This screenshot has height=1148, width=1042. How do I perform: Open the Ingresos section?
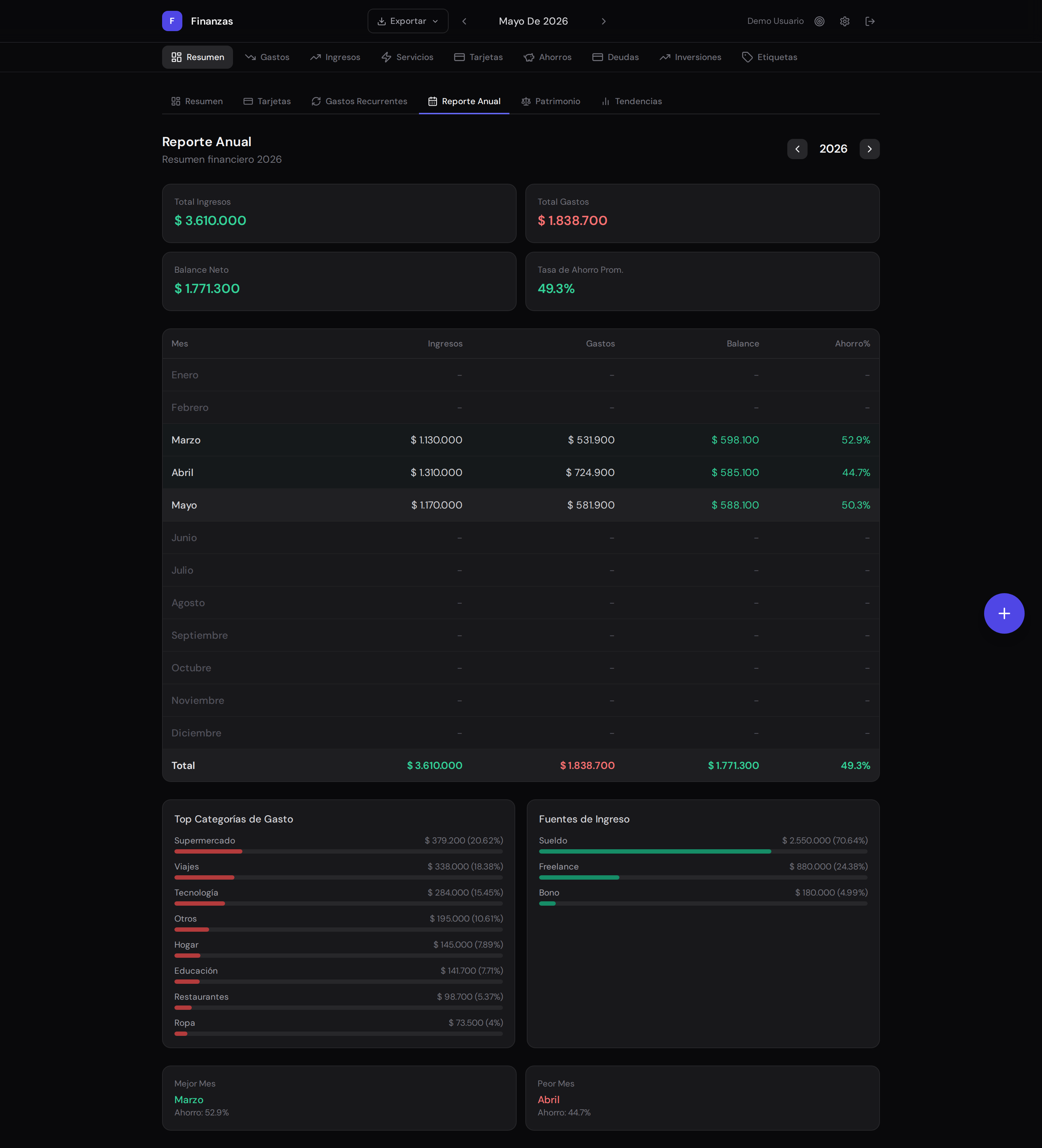click(x=335, y=57)
